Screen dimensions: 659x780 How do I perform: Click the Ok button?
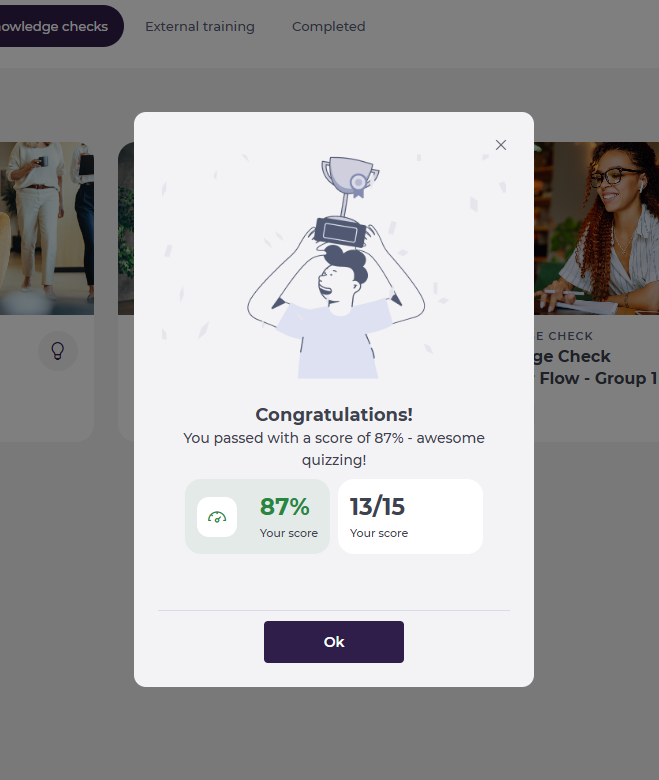pos(334,642)
